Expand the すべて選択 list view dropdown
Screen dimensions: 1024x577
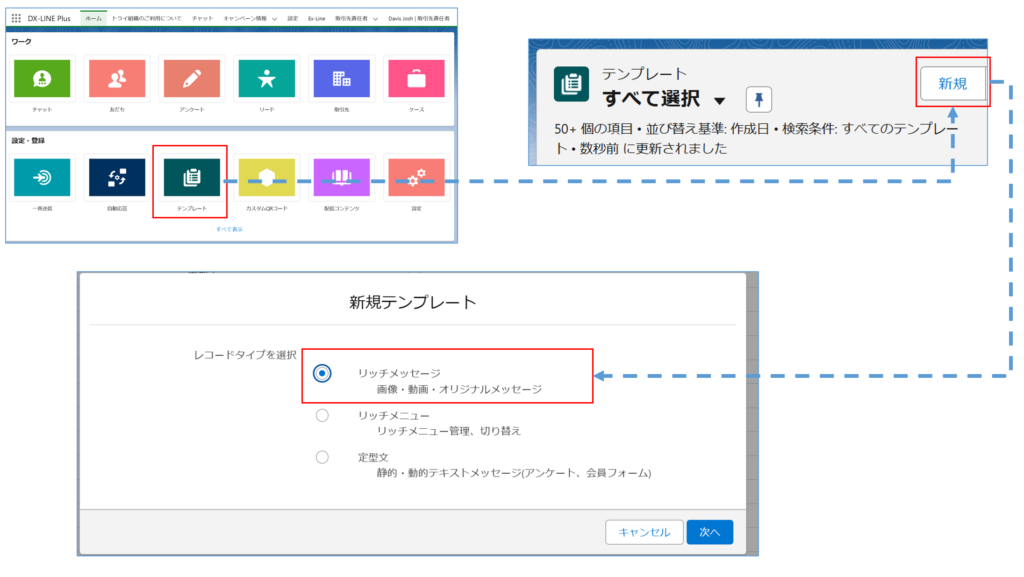click(720, 101)
